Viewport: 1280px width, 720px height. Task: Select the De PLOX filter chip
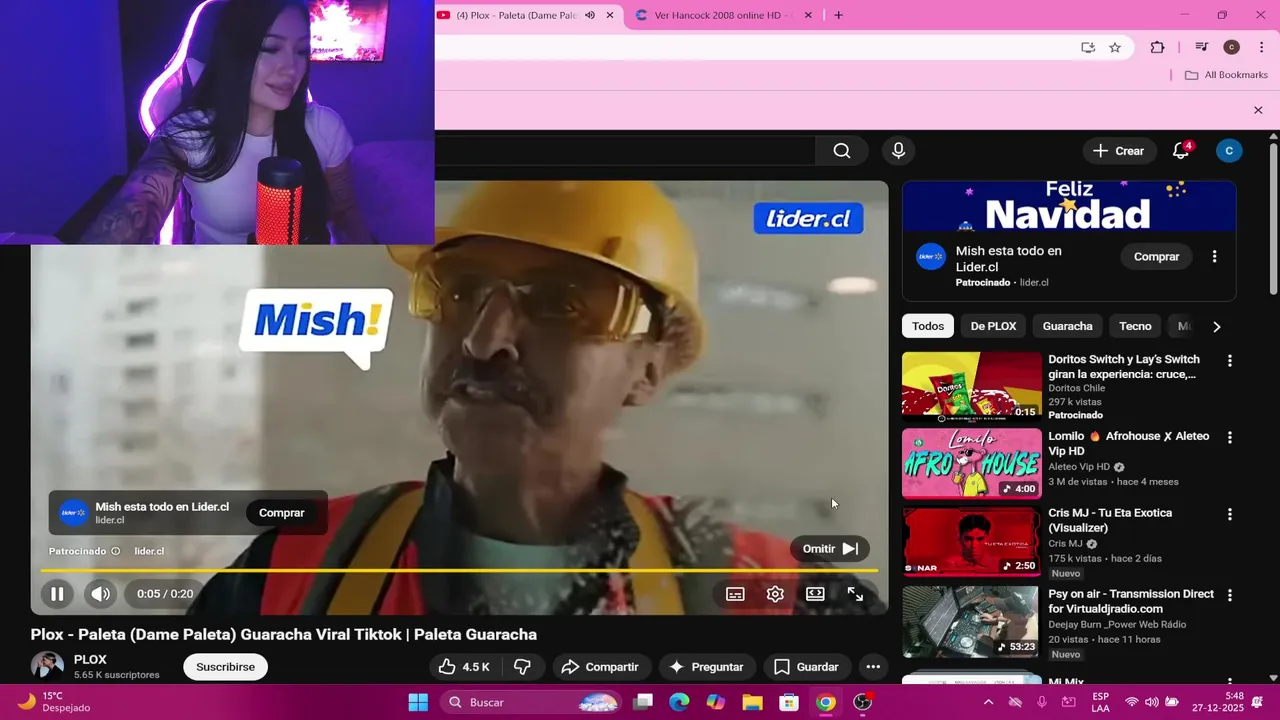pos(993,326)
